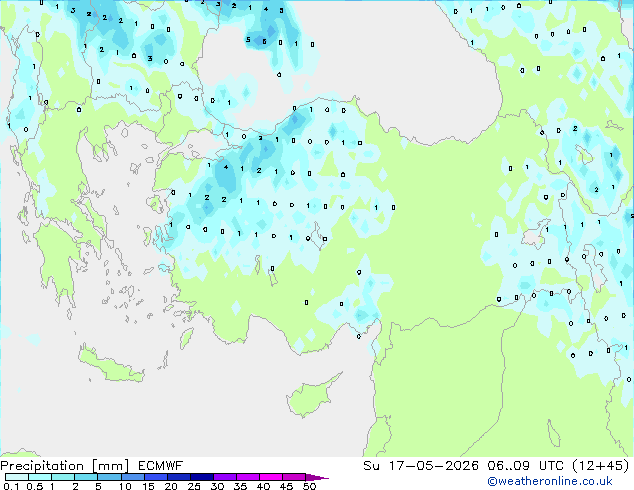
Task: Click the 5 to 10 legend swatch
Action: 109,477
